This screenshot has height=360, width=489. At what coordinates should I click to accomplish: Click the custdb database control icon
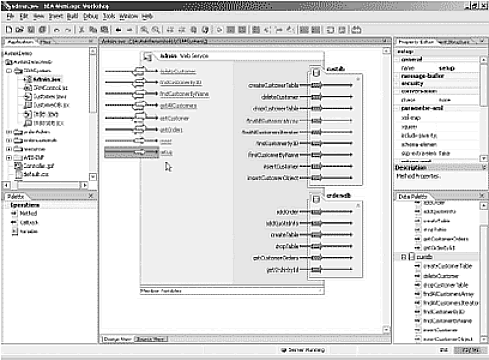tap(316, 72)
